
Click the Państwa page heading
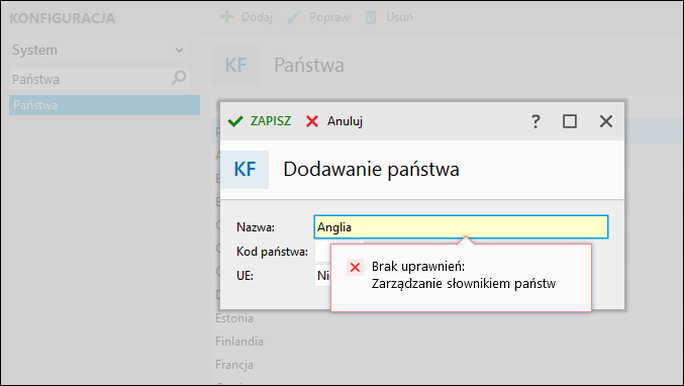pyautogui.click(x=309, y=65)
